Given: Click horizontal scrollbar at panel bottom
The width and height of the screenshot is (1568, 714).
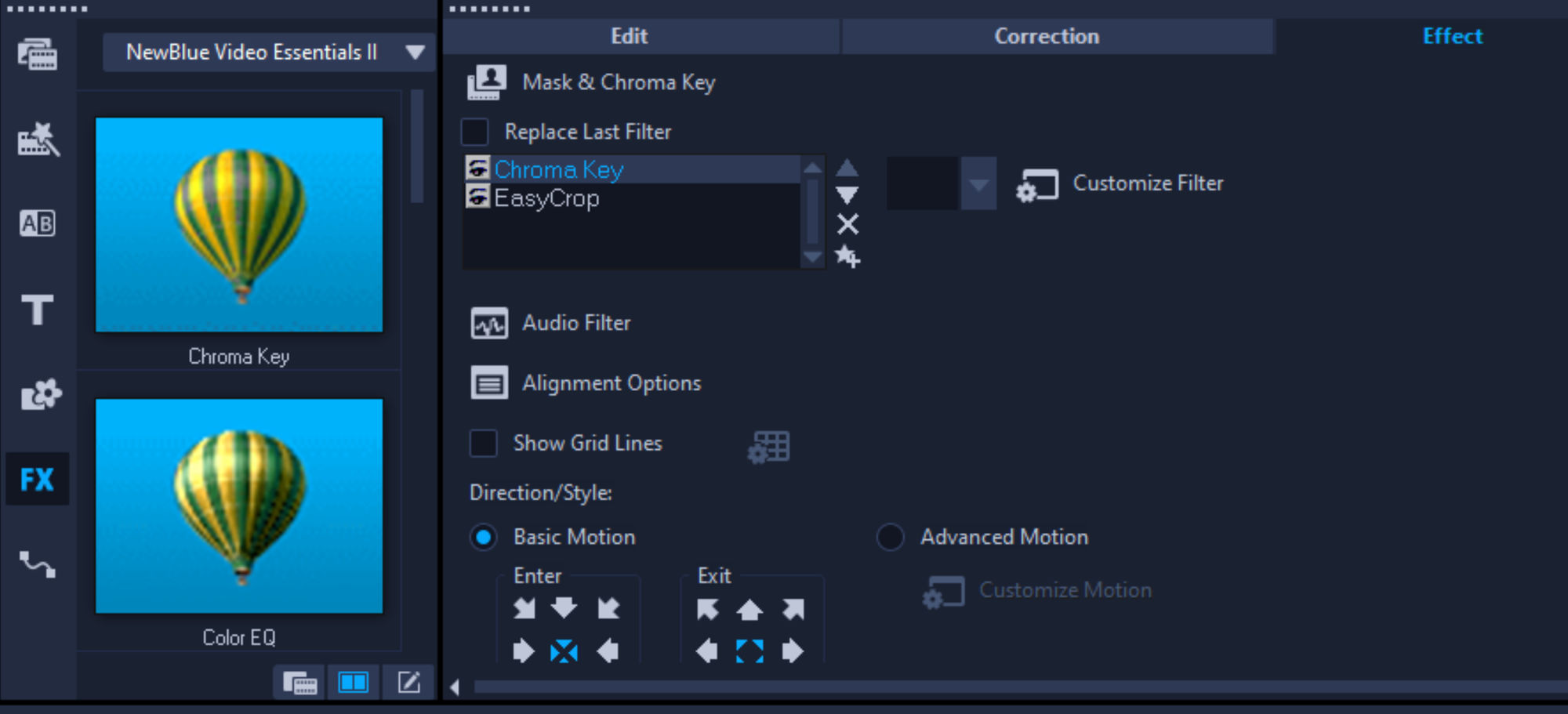Looking at the screenshot, I should click(1019, 687).
